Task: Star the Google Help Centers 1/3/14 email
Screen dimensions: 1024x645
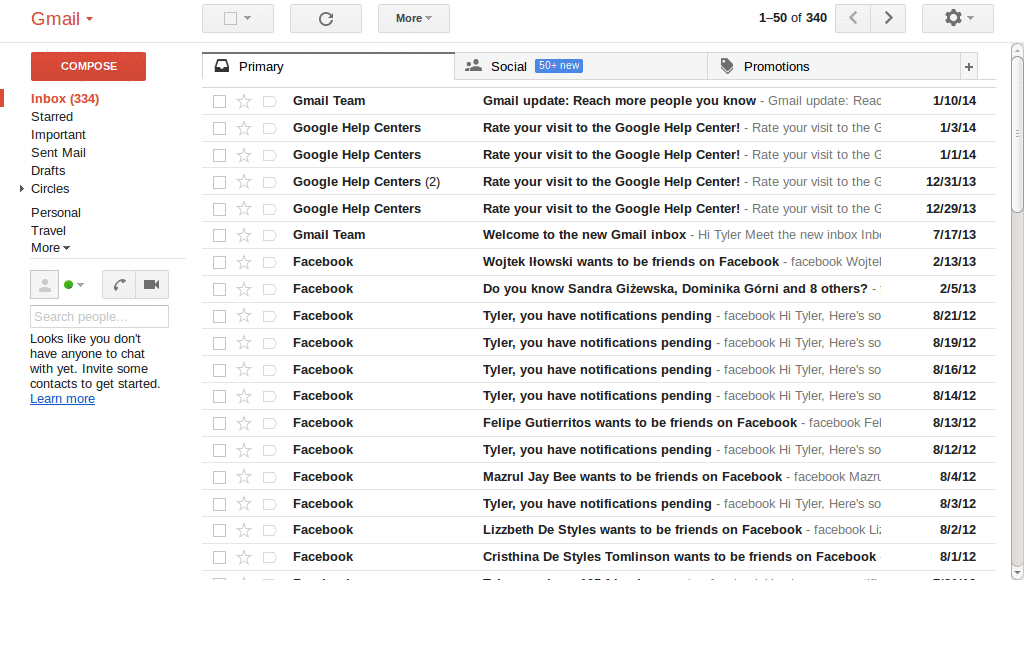Action: pos(244,128)
